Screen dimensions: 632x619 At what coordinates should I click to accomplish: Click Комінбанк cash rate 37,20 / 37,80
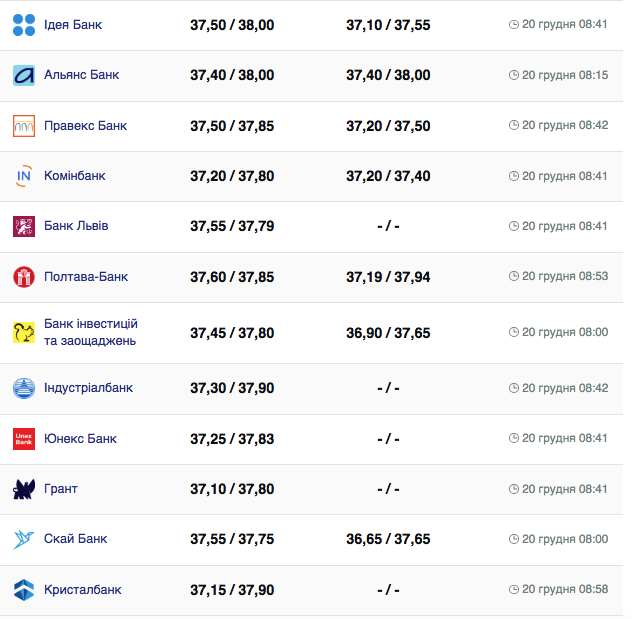pos(232,176)
